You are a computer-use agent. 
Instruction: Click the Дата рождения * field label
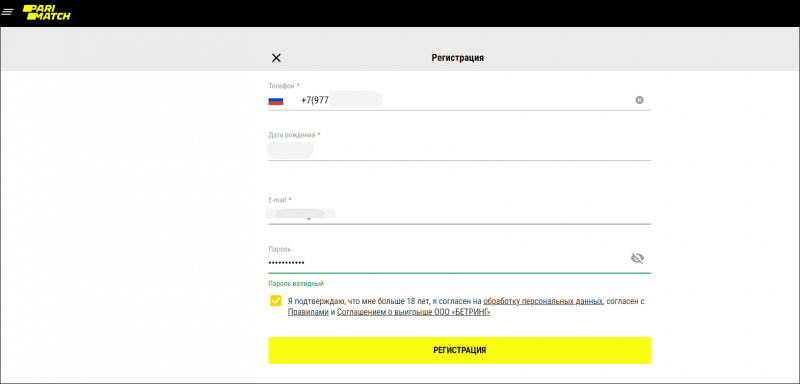click(x=294, y=135)
